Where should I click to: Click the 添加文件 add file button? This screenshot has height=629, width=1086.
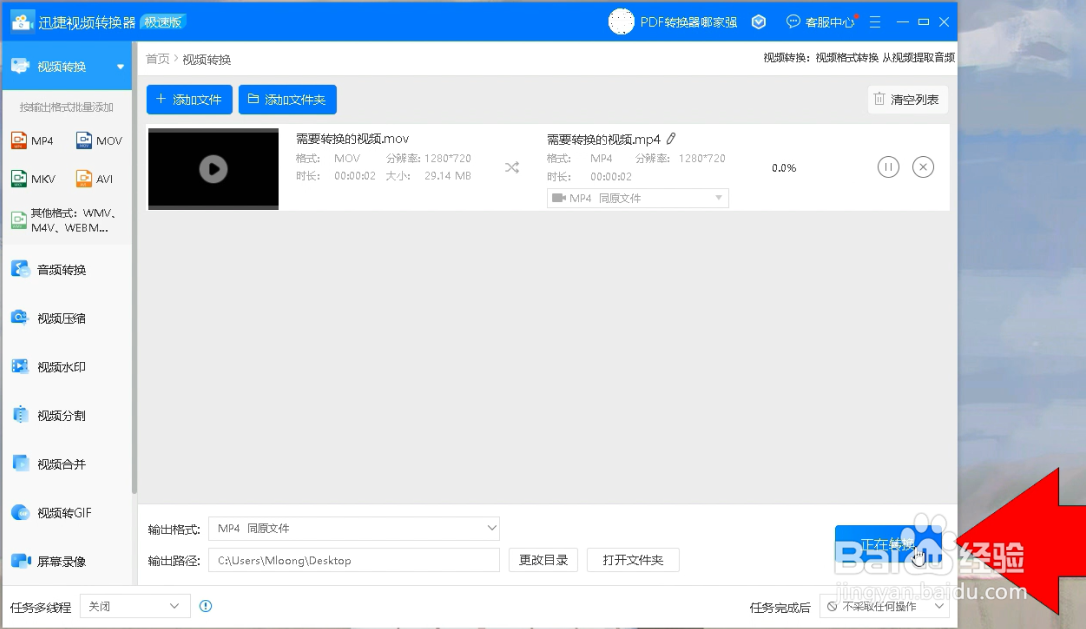(189, 99)
